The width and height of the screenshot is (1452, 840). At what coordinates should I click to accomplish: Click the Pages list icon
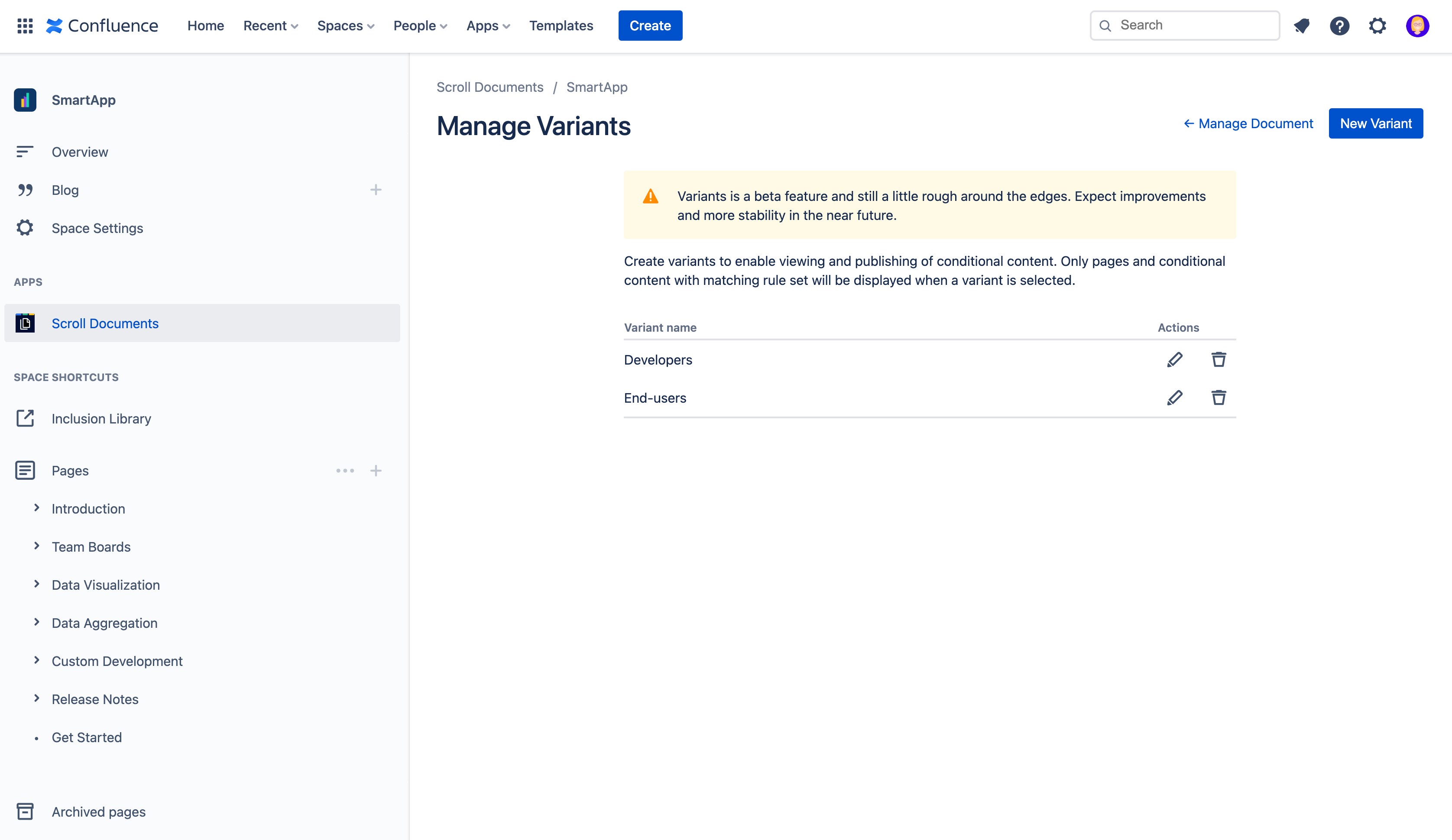[25, 470]
